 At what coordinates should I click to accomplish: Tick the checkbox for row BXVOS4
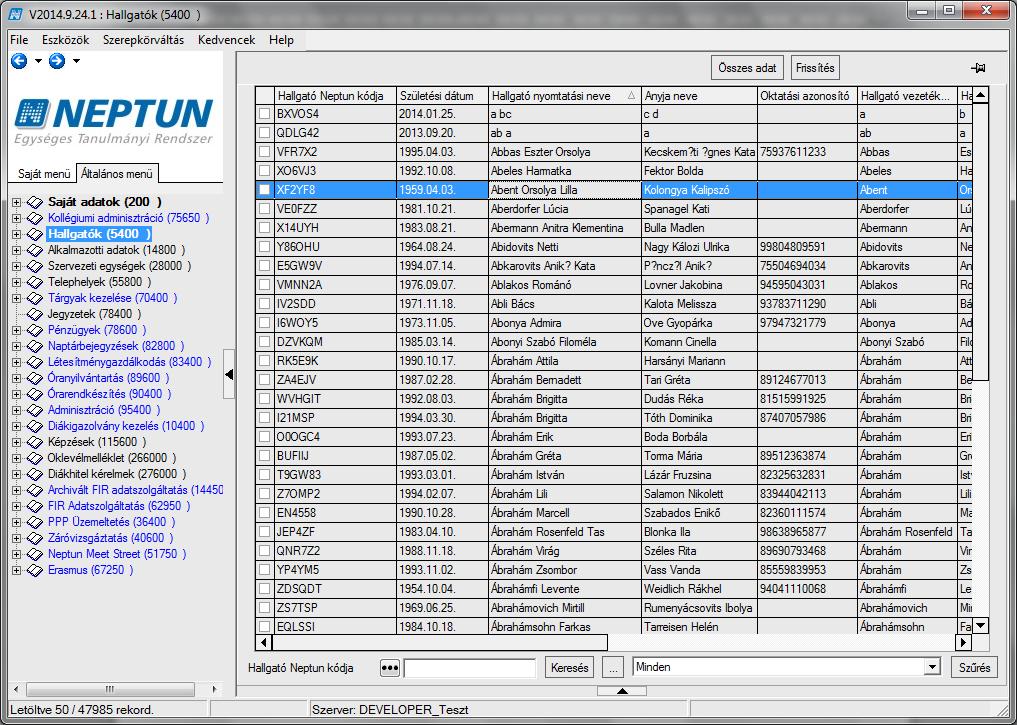(x=265, y=114)
